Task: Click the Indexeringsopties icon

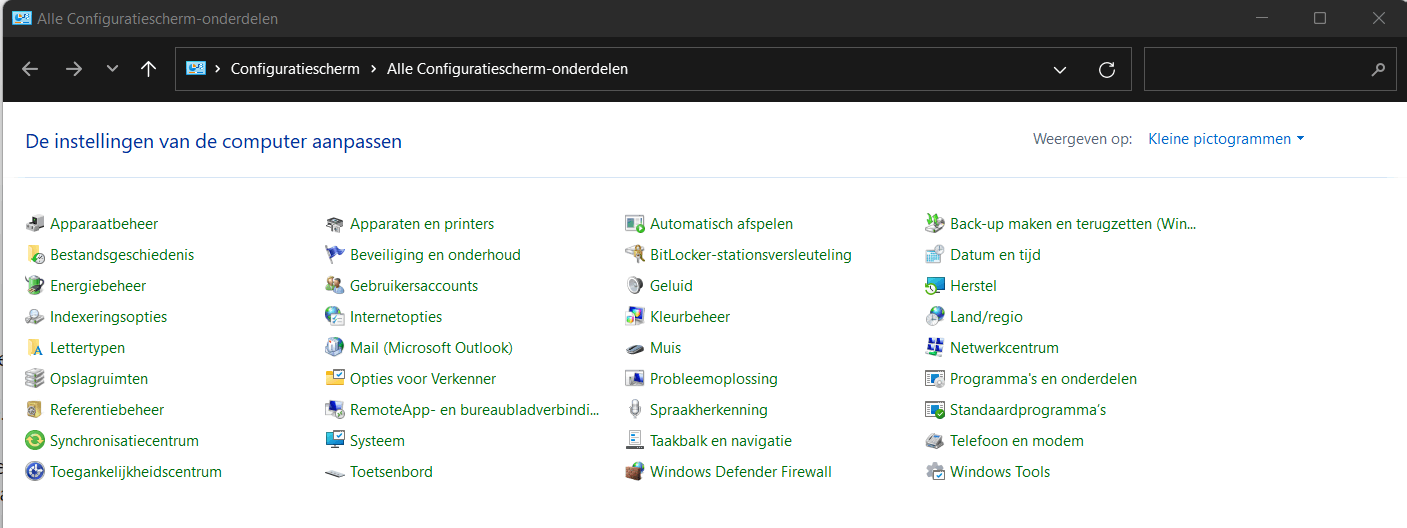Action: click(35, 317)
